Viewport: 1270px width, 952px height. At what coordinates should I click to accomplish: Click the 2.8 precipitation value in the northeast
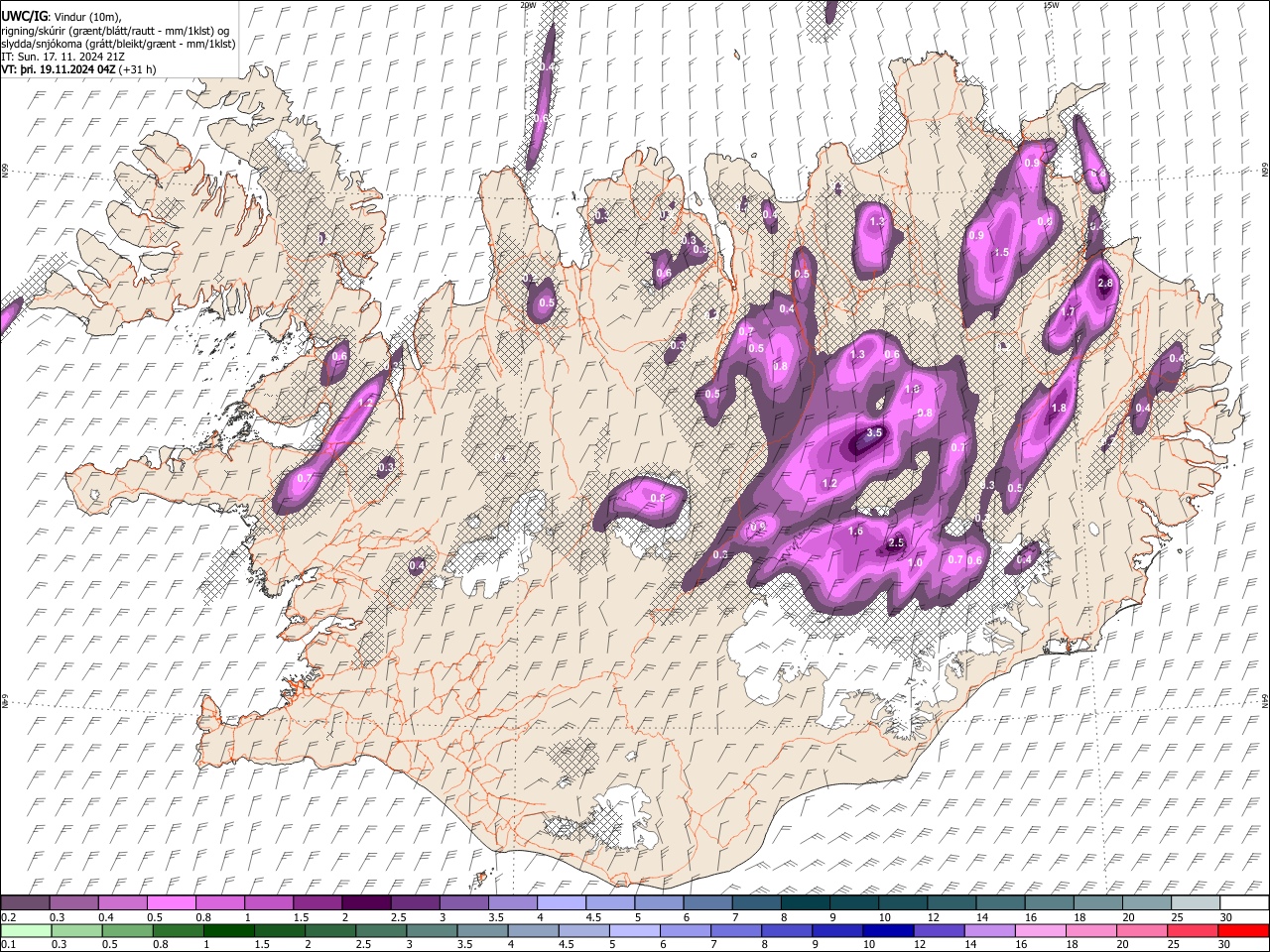[1106, 284]
